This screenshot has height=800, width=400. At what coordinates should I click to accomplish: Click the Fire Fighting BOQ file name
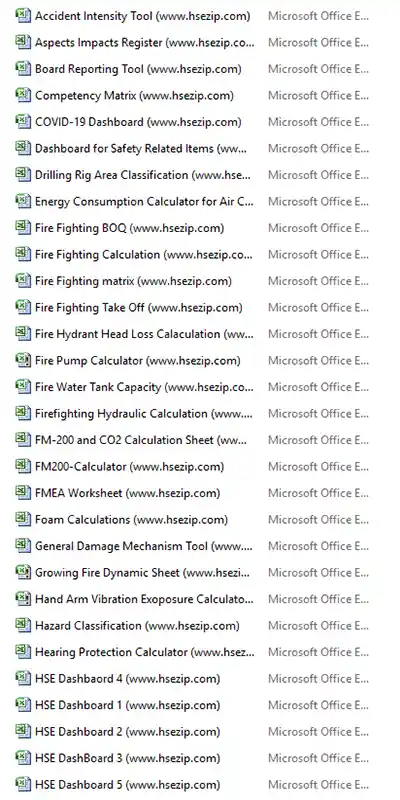pyautogui.click(x=129, y=228)
